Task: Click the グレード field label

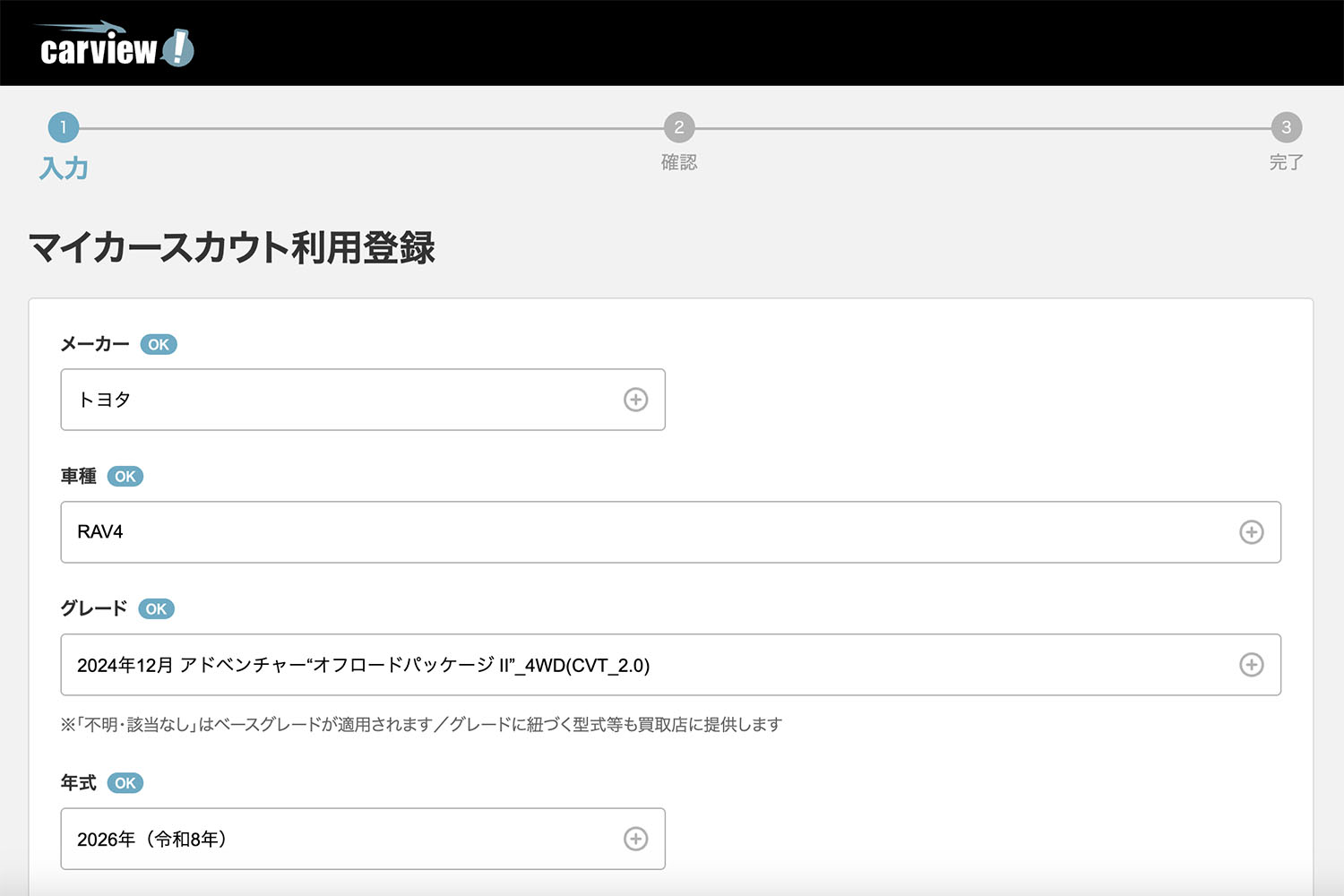Action: [x=94, y=608]
